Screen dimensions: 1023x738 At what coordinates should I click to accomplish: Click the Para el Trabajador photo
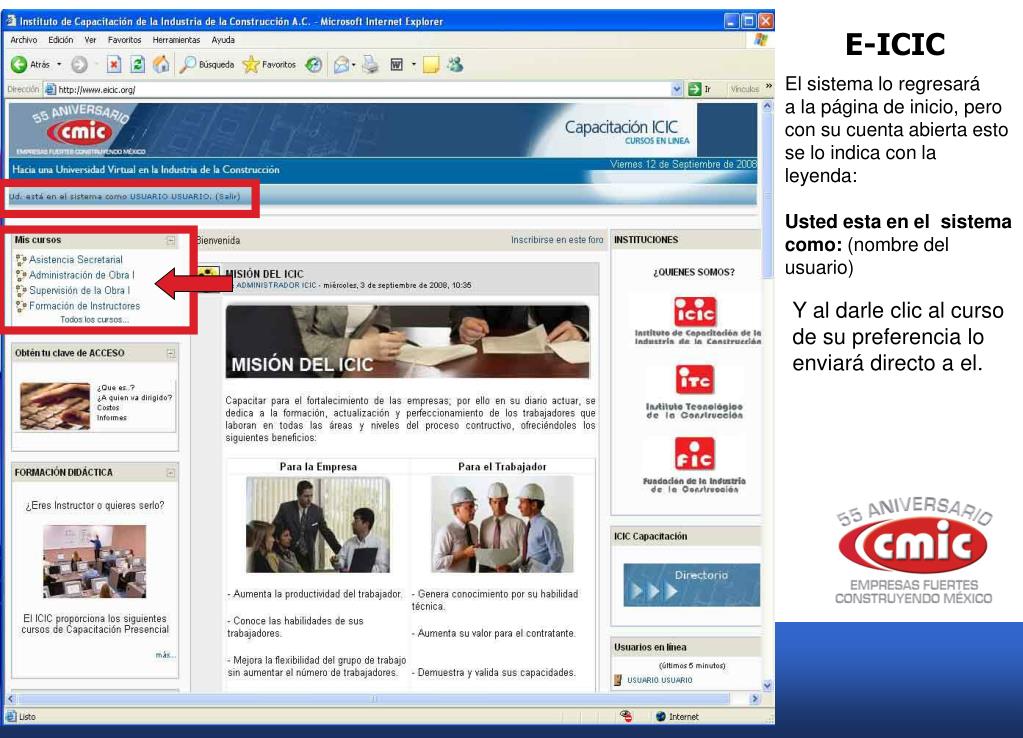pos(502,524)
